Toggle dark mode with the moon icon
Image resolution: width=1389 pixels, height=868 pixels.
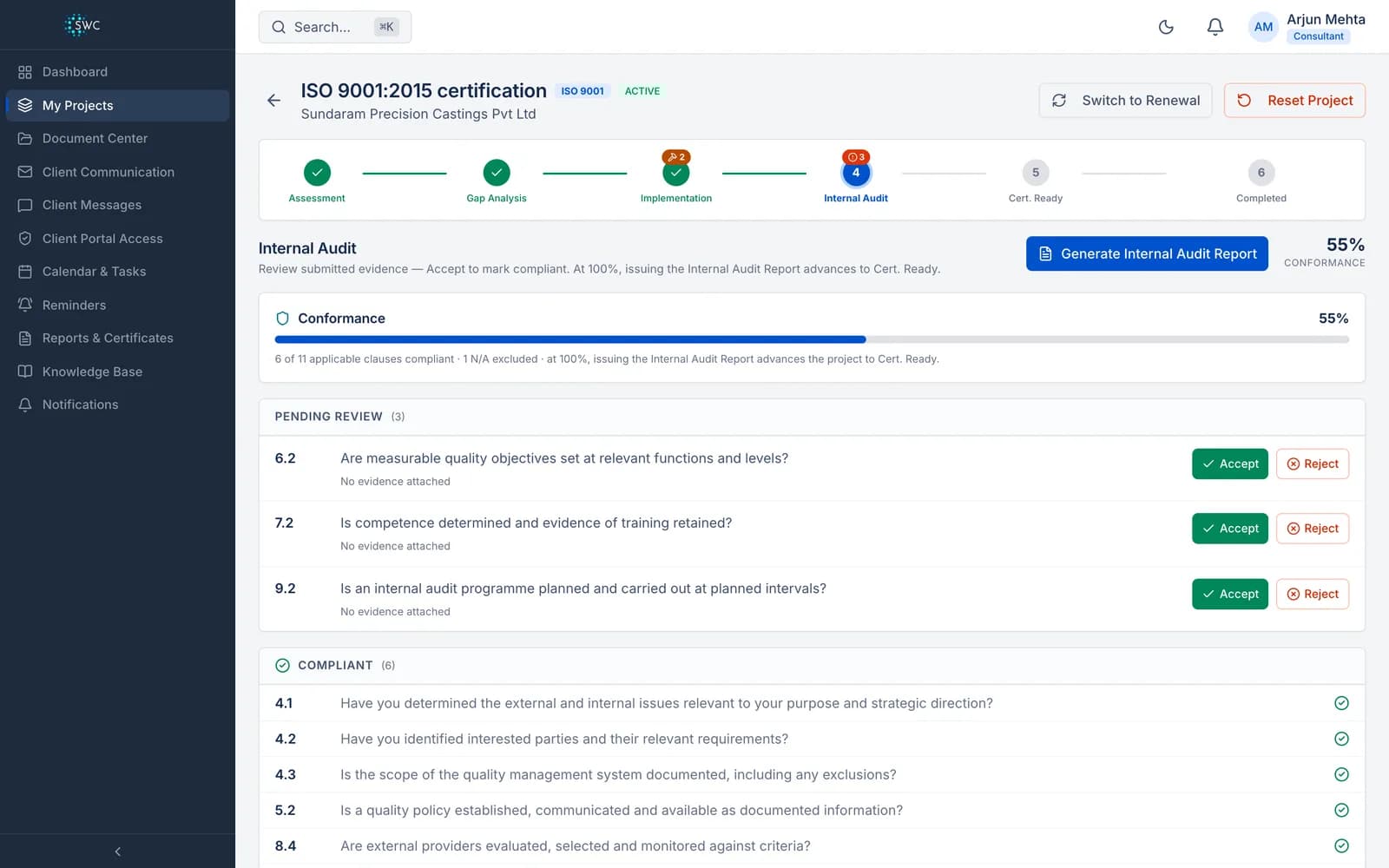point(1166,27)
